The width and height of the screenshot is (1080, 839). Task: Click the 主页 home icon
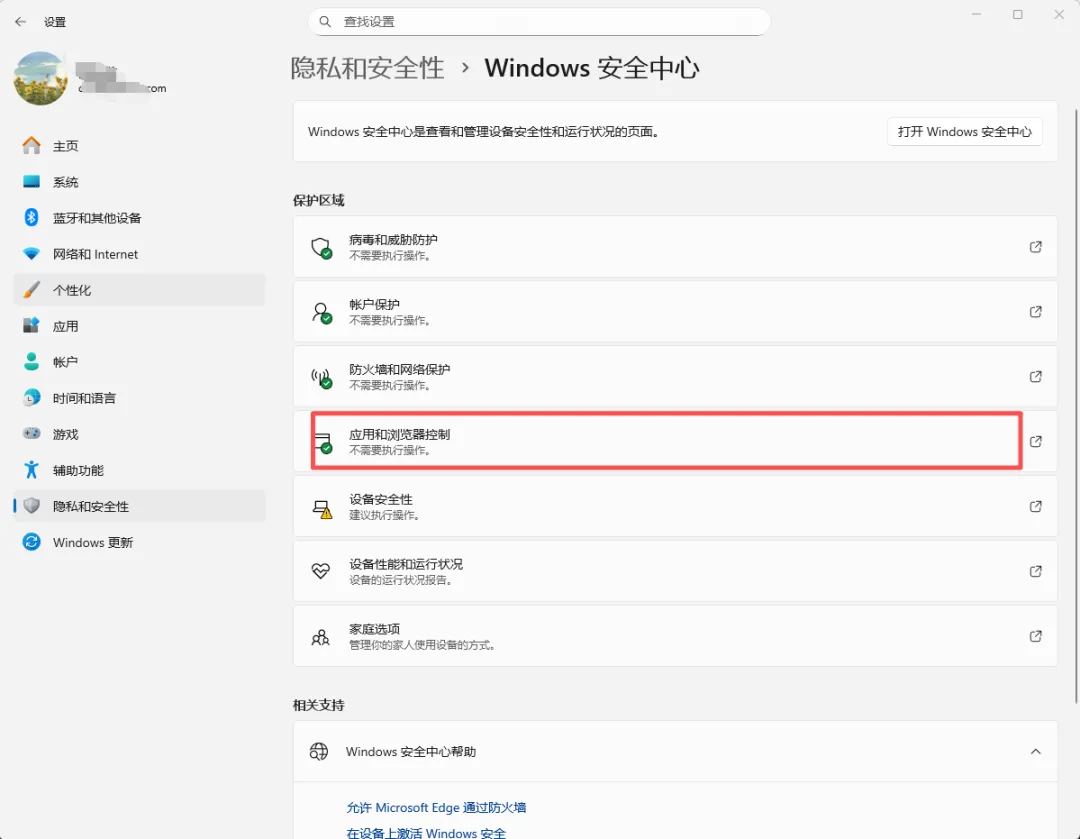(x=31, y=145)
